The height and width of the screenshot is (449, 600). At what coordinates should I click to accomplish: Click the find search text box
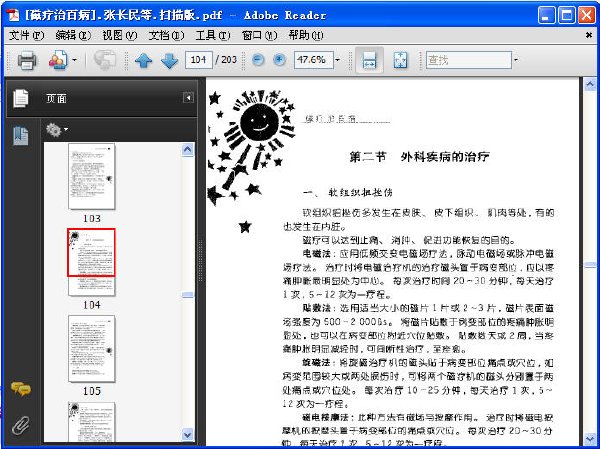coord(469,60)
